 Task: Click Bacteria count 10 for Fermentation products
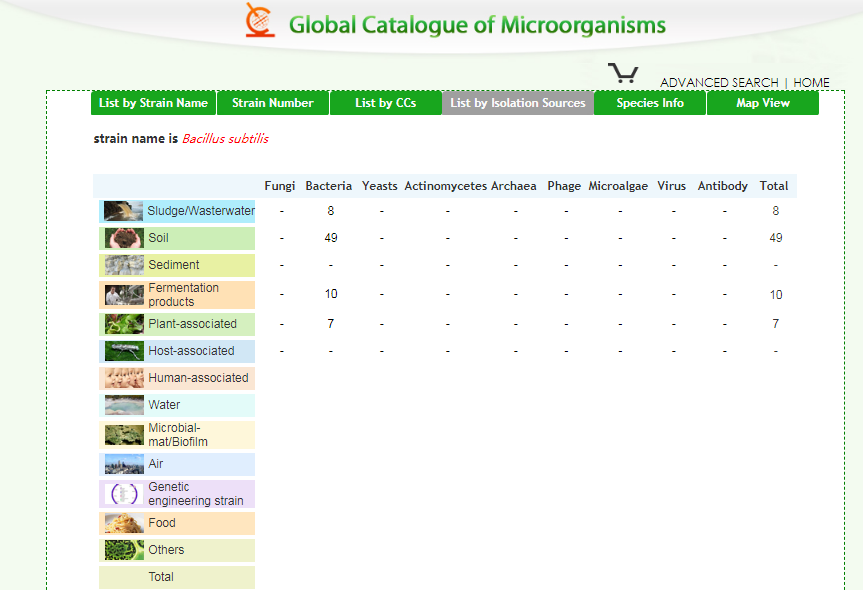(x=331, y=294)
